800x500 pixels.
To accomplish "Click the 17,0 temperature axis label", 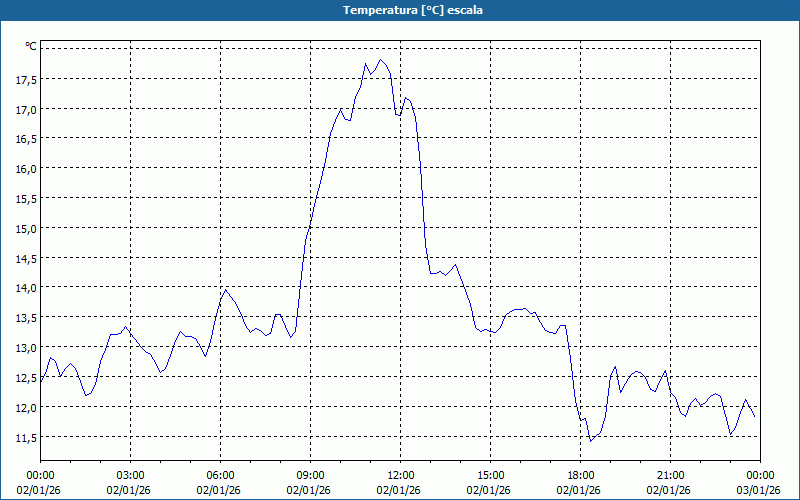I will click(x=25, y=109).
